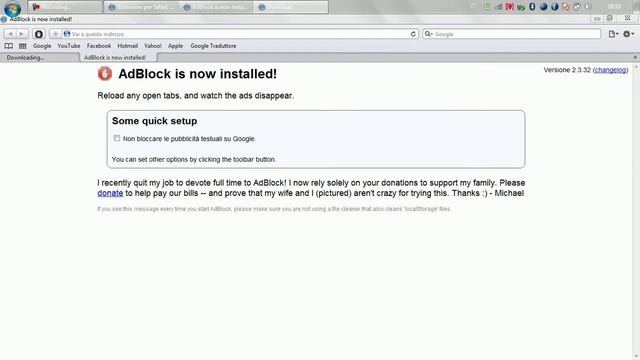Click the 'AdBlock is now installed!' page heading

[198, 74]
